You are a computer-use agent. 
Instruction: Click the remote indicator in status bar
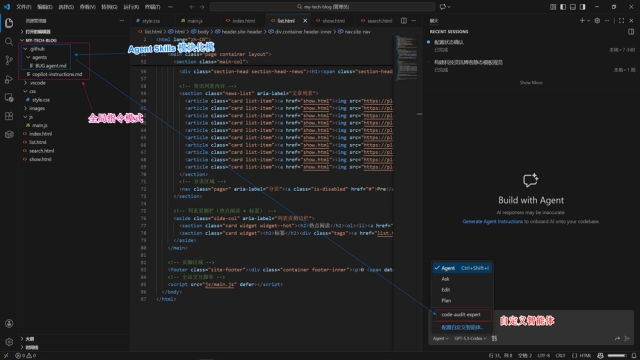point(6,356)
